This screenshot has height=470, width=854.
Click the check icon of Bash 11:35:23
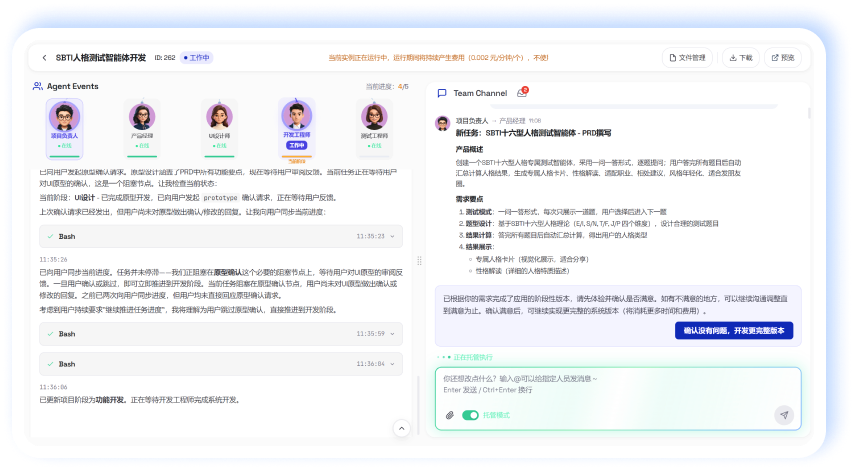pyautogui.click(x=50, y=236)
